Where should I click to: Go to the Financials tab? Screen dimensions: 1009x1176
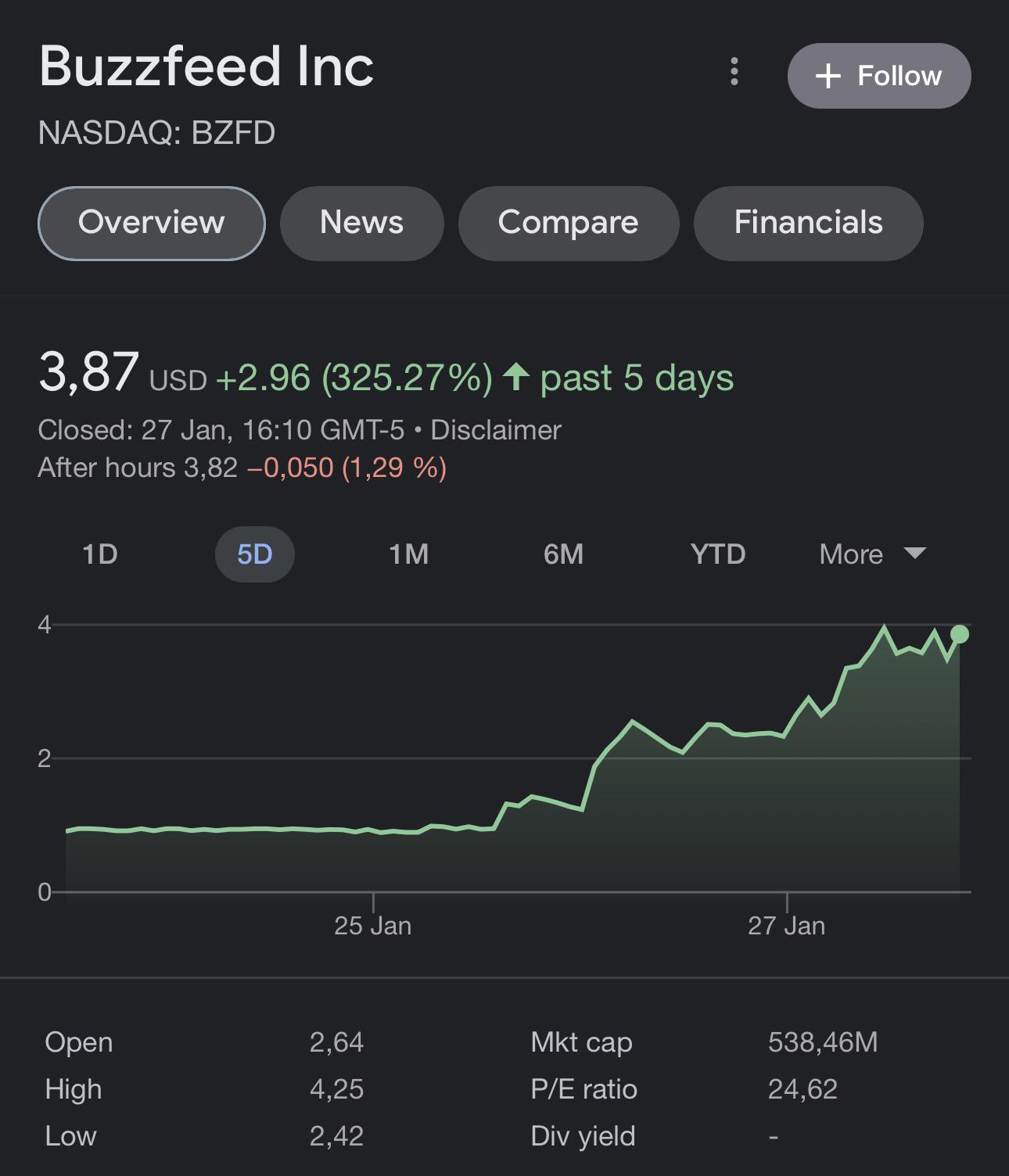[808, 223]
